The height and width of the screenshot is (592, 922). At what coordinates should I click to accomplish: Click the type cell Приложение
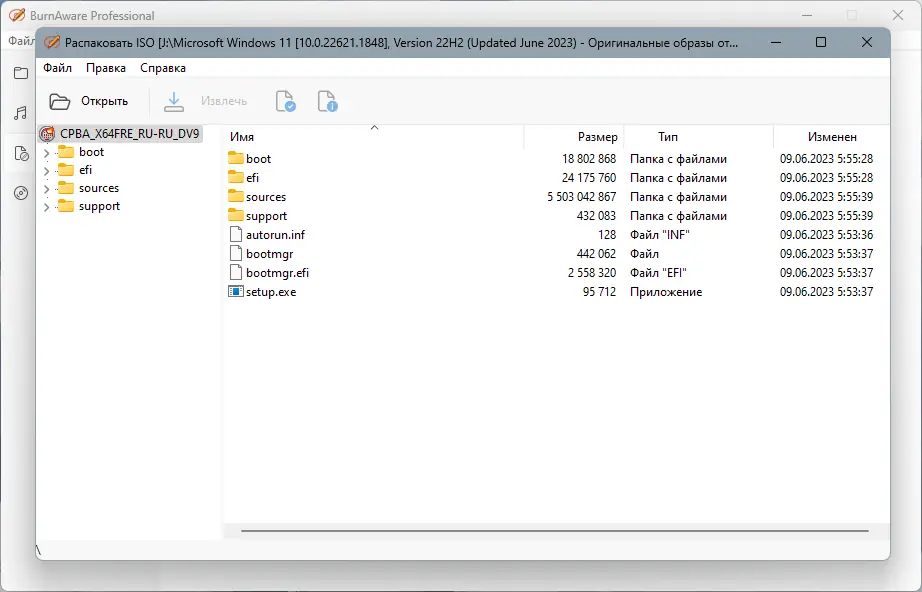[x=666, y=292]
